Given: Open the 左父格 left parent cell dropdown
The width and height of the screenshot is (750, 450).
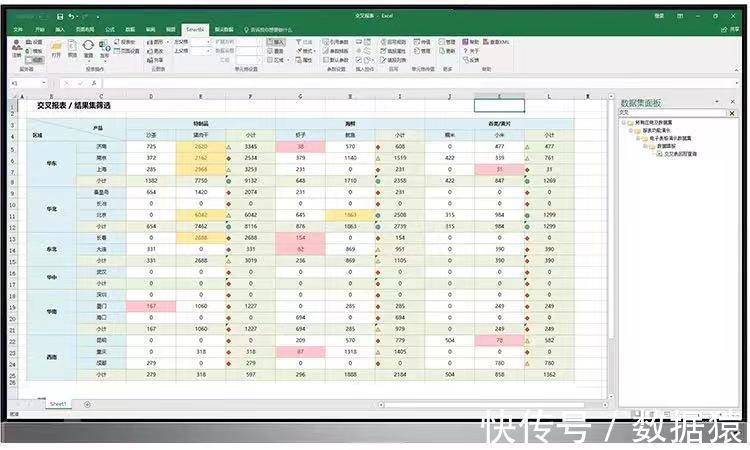Looking at the screenshot, I should (x=209, y=43).
